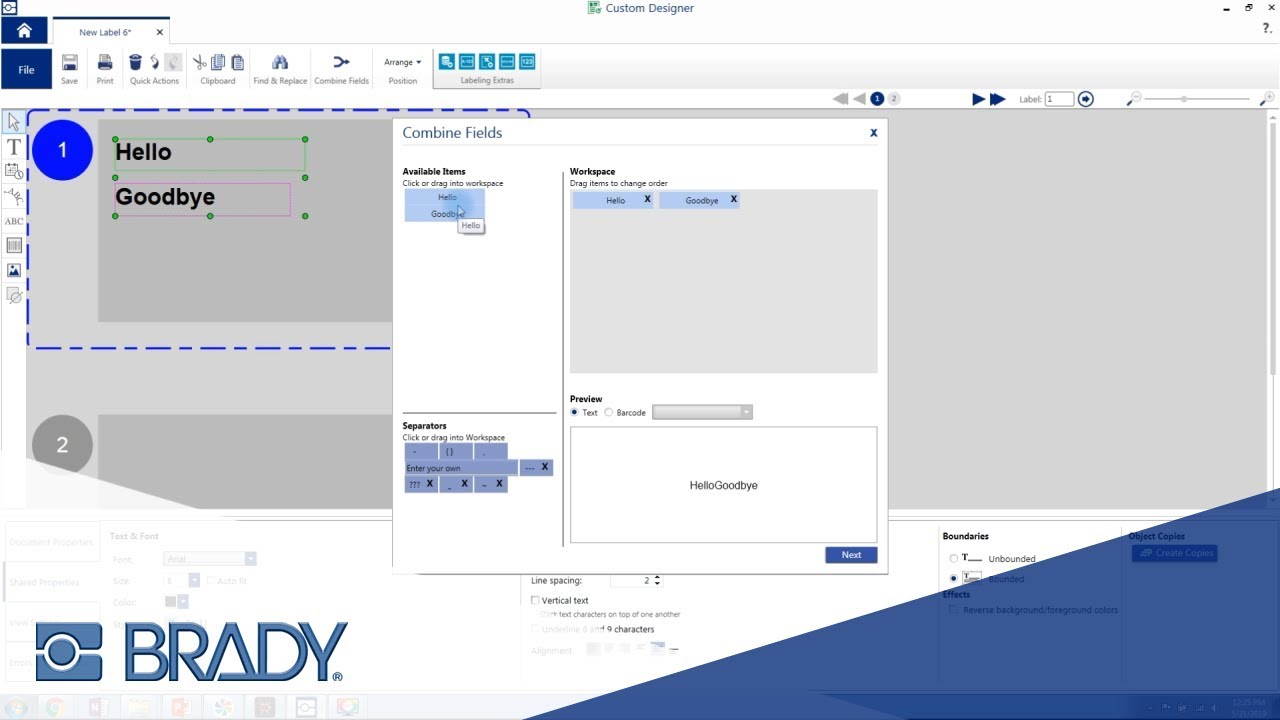Select Text preview radio button
Viewport: 1280px width, 720px height.
tap(574, 412)
